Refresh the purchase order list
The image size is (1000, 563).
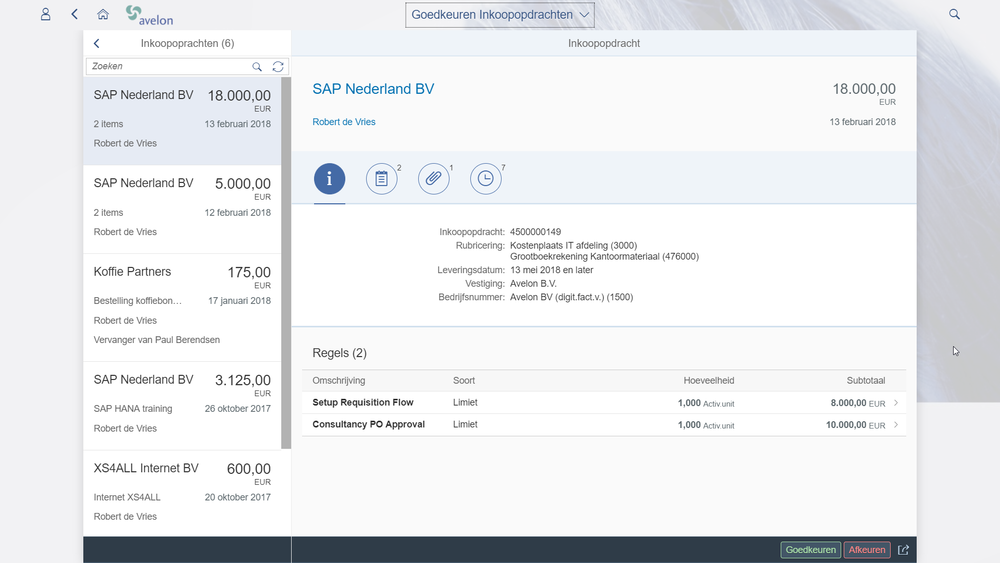pos(278,66)
